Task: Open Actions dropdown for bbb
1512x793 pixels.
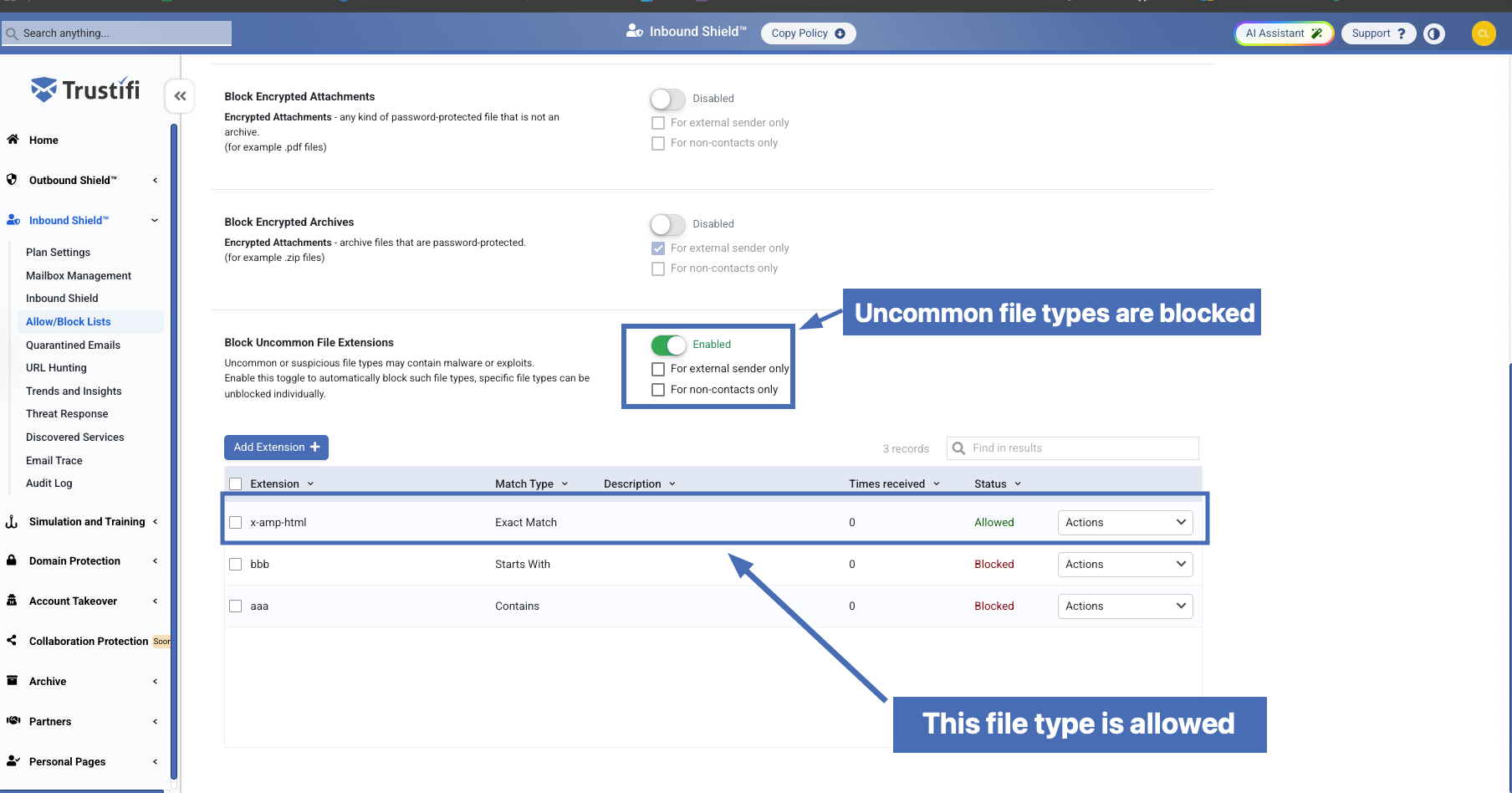Action: coord(1125,564)
